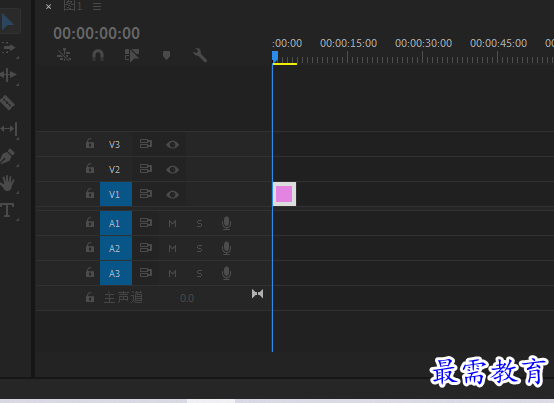Click the playhead timecode 00:00:00:00
554x403 pixels.
pyautogui.click(x=96, y=33)
